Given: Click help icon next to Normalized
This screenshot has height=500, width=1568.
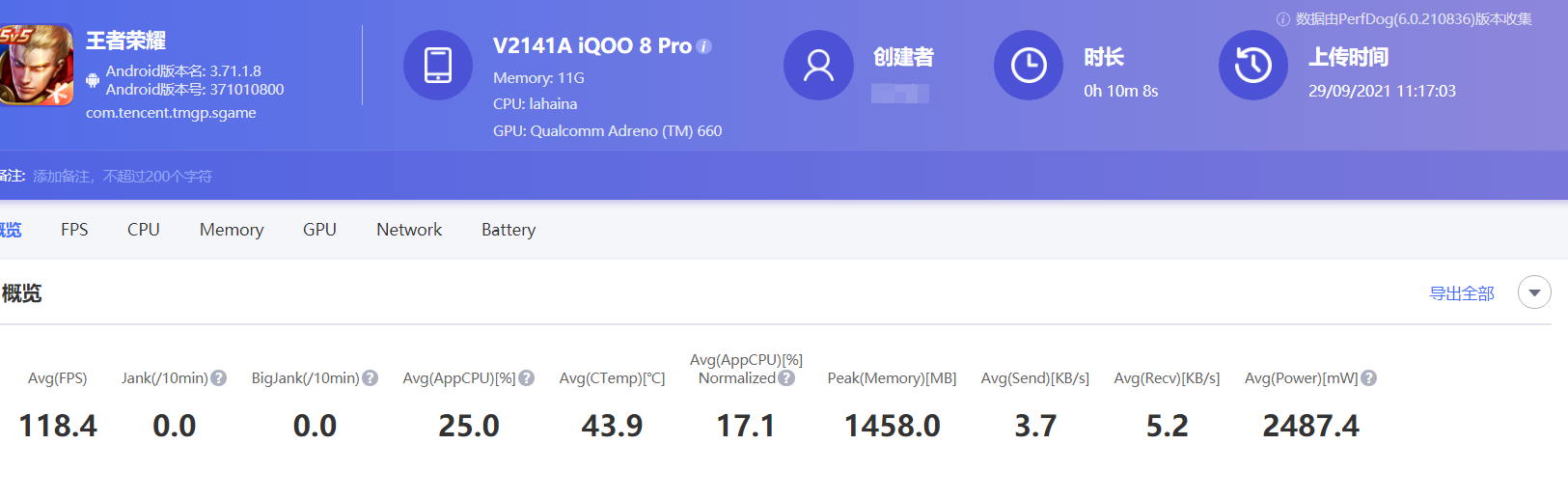Looking at the screenshot, I should click(x=786, y=378).
